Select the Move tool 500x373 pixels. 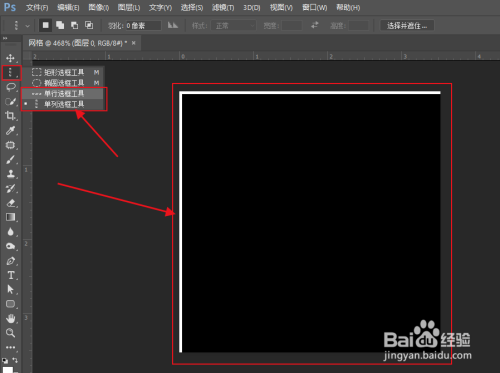pyautogui.click(x=10, y=58)
